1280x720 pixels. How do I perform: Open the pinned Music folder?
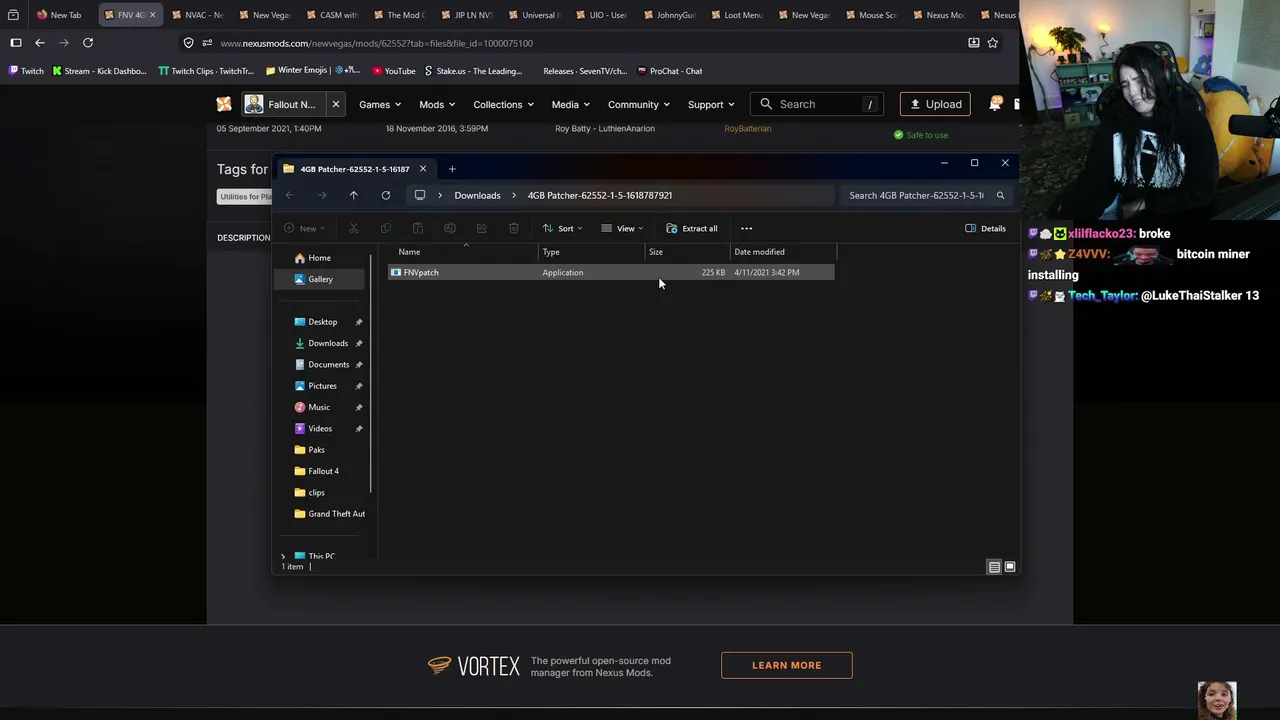pos(318,407)
